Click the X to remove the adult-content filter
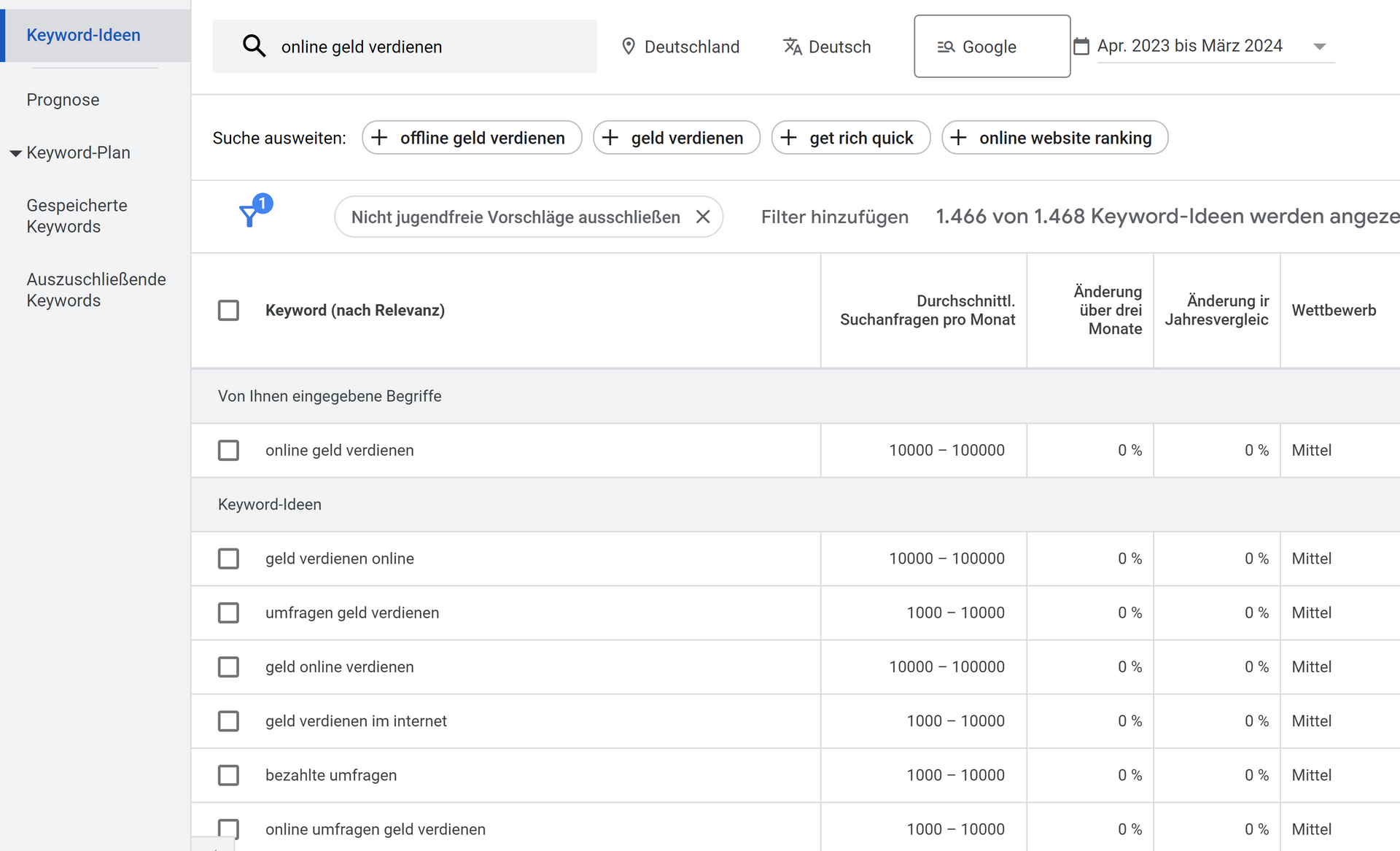 (x=703, y=217)
